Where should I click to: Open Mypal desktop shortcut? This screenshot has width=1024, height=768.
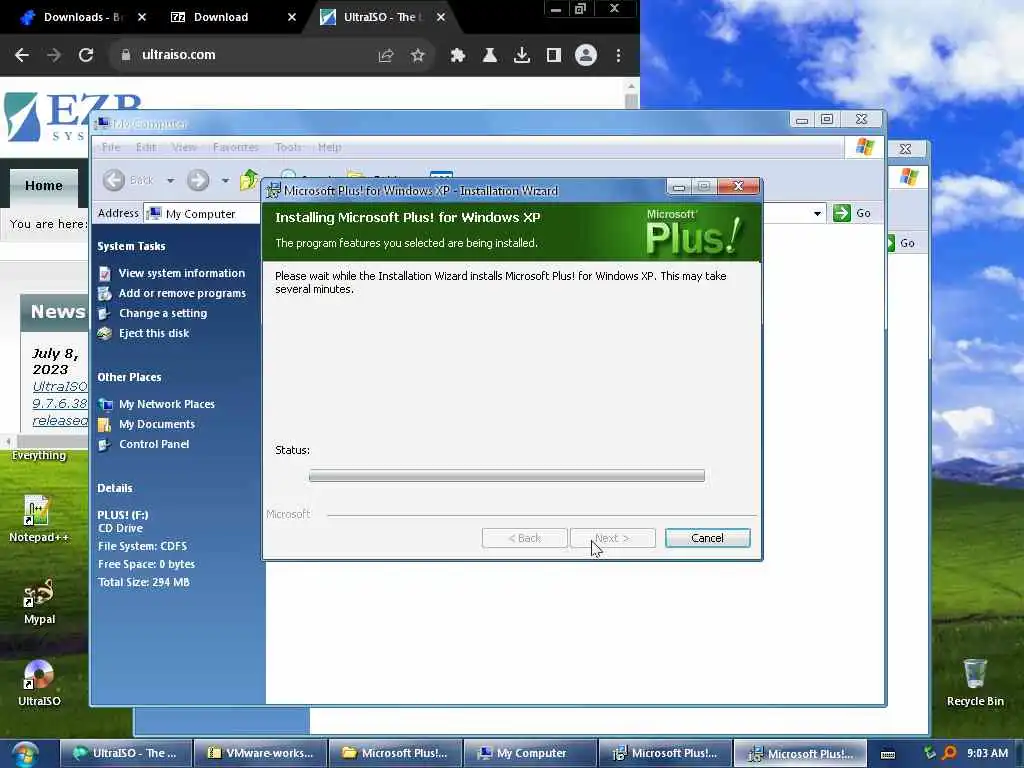tap(39, 602)
